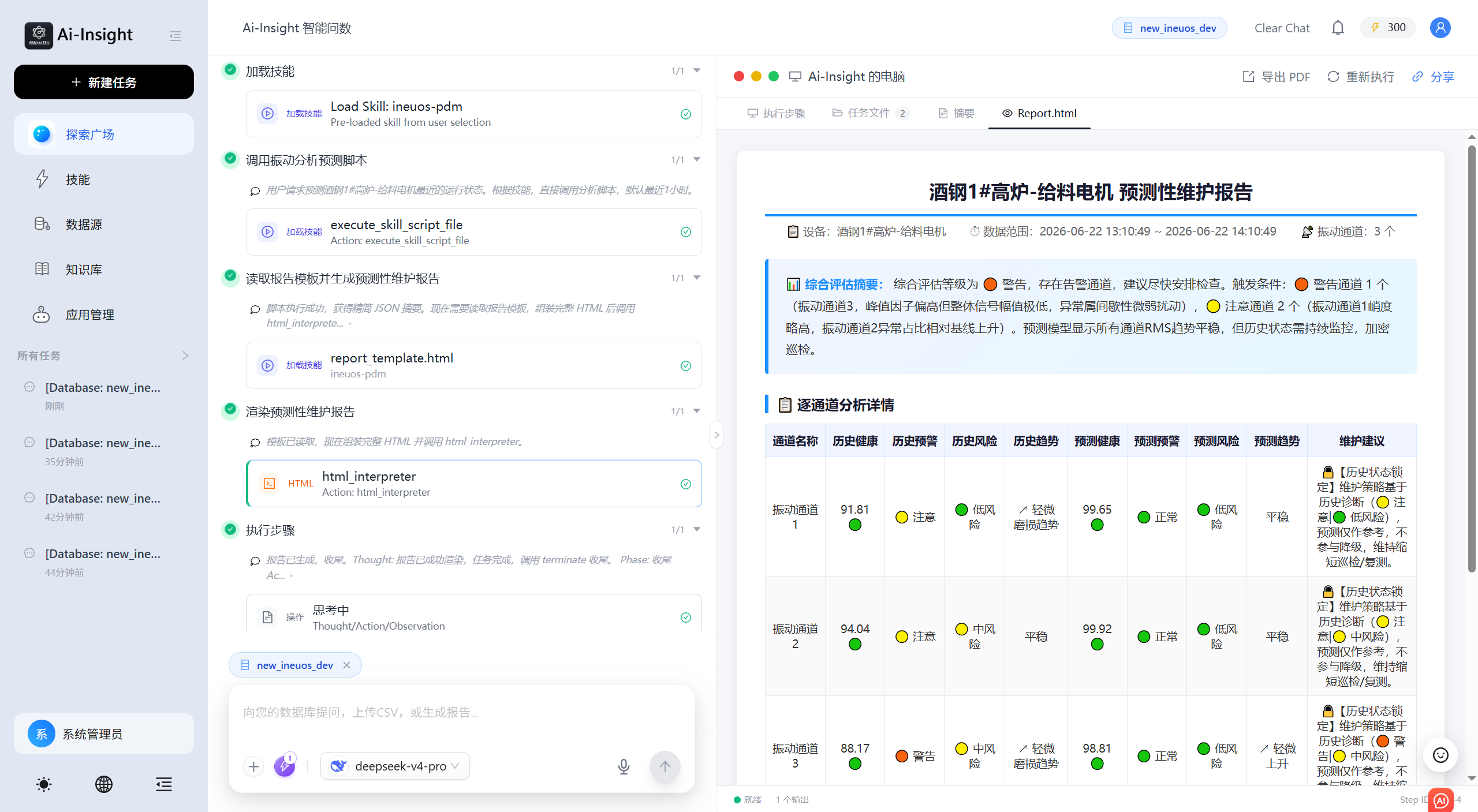
Task: Collapse the sidebar using the header menu icon
Action: tap(175, 36)
